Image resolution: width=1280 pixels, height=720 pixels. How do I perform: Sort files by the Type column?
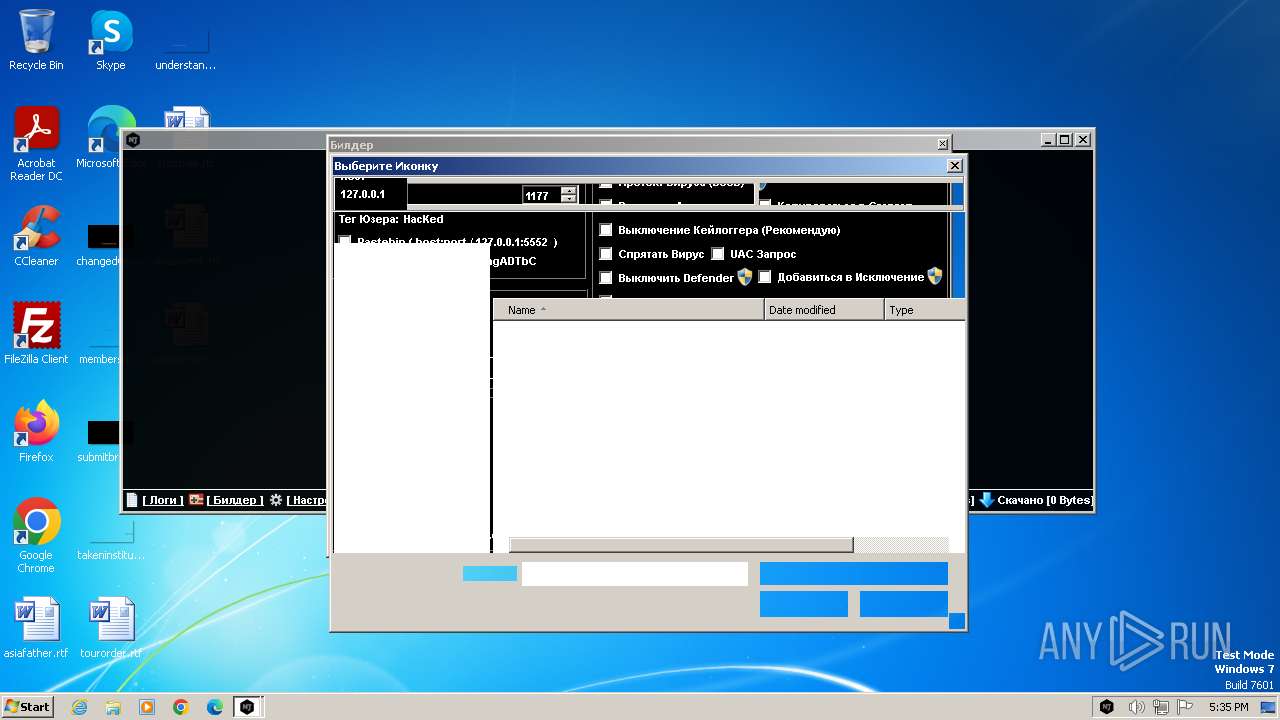point(925,310)
